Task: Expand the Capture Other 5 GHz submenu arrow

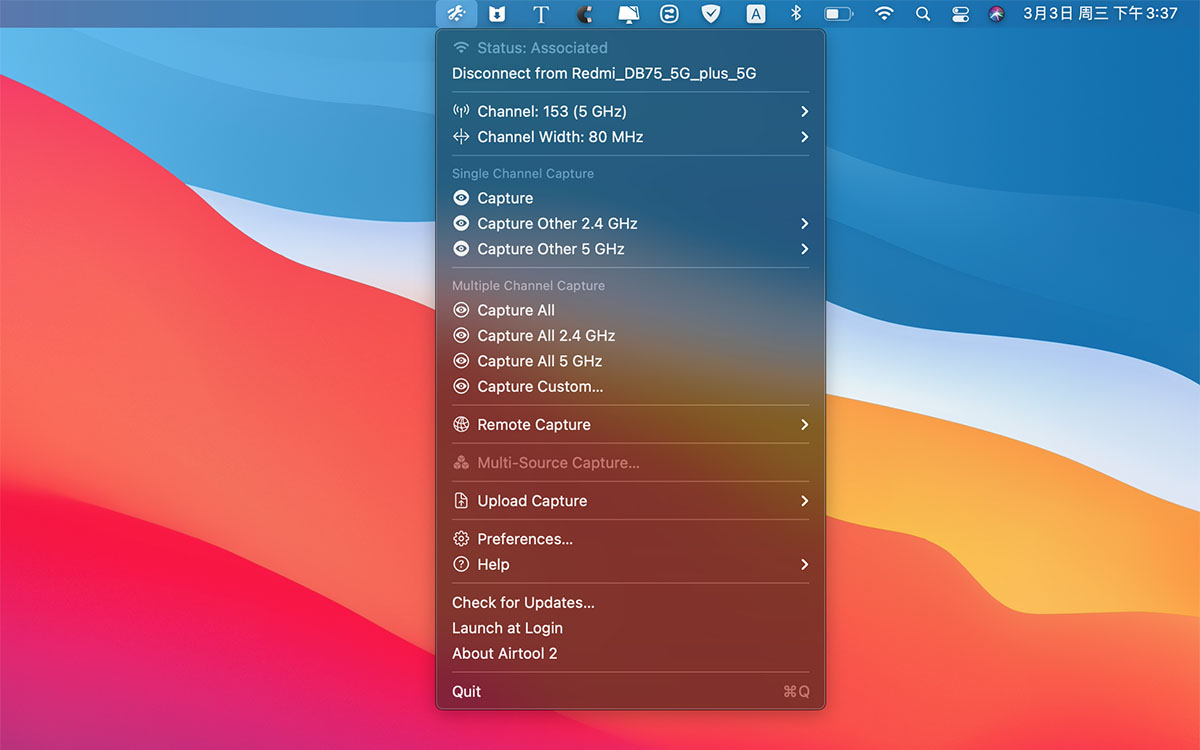Action: (x=805, y=249)
